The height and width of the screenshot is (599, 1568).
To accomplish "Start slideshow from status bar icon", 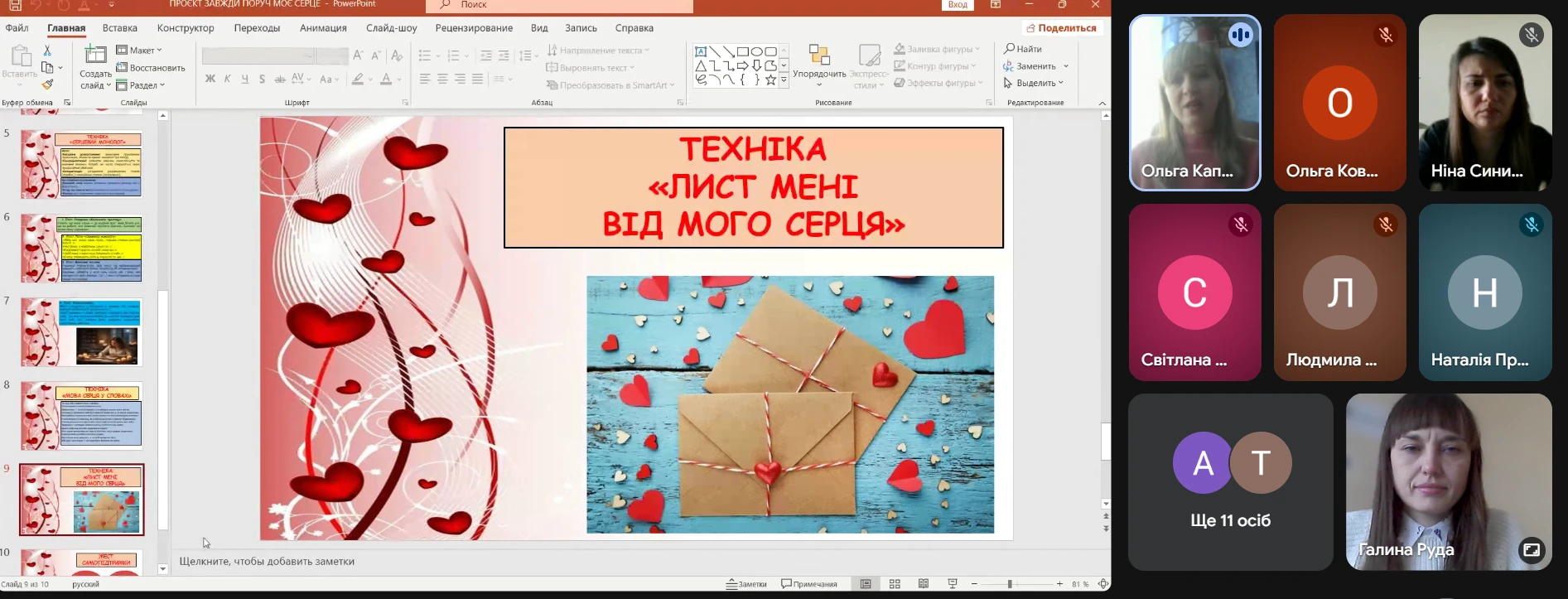I will coord(953,584).
